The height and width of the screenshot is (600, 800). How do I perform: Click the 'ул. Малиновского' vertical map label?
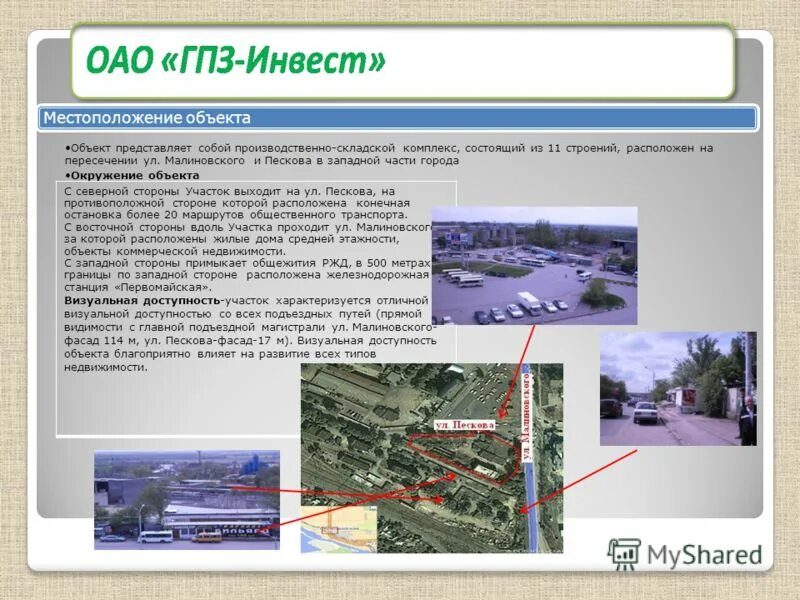527,417
